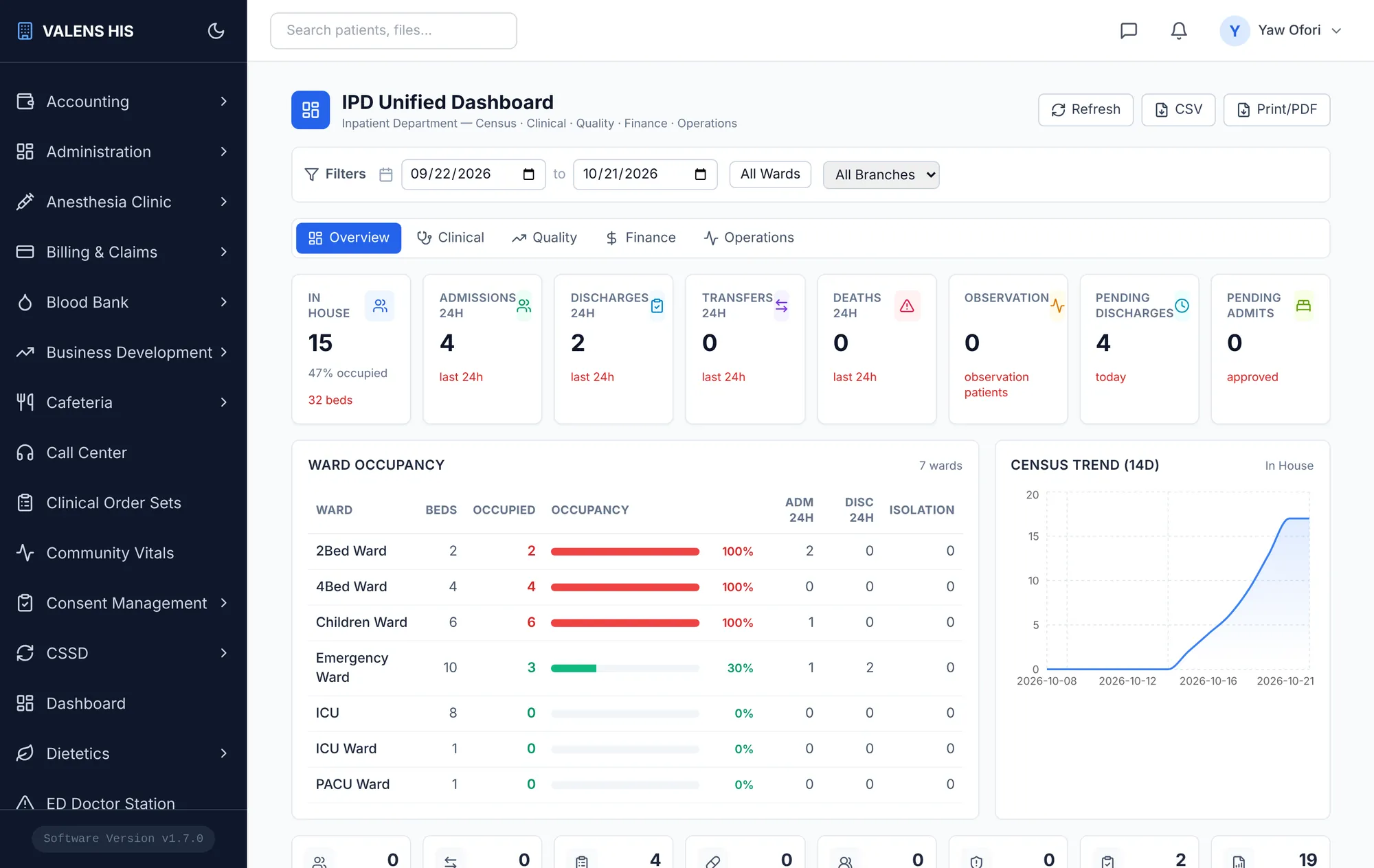Screen dimensions: 1374x868
Task: Click the Admissions 24H users icon
Action: (524, 306)
